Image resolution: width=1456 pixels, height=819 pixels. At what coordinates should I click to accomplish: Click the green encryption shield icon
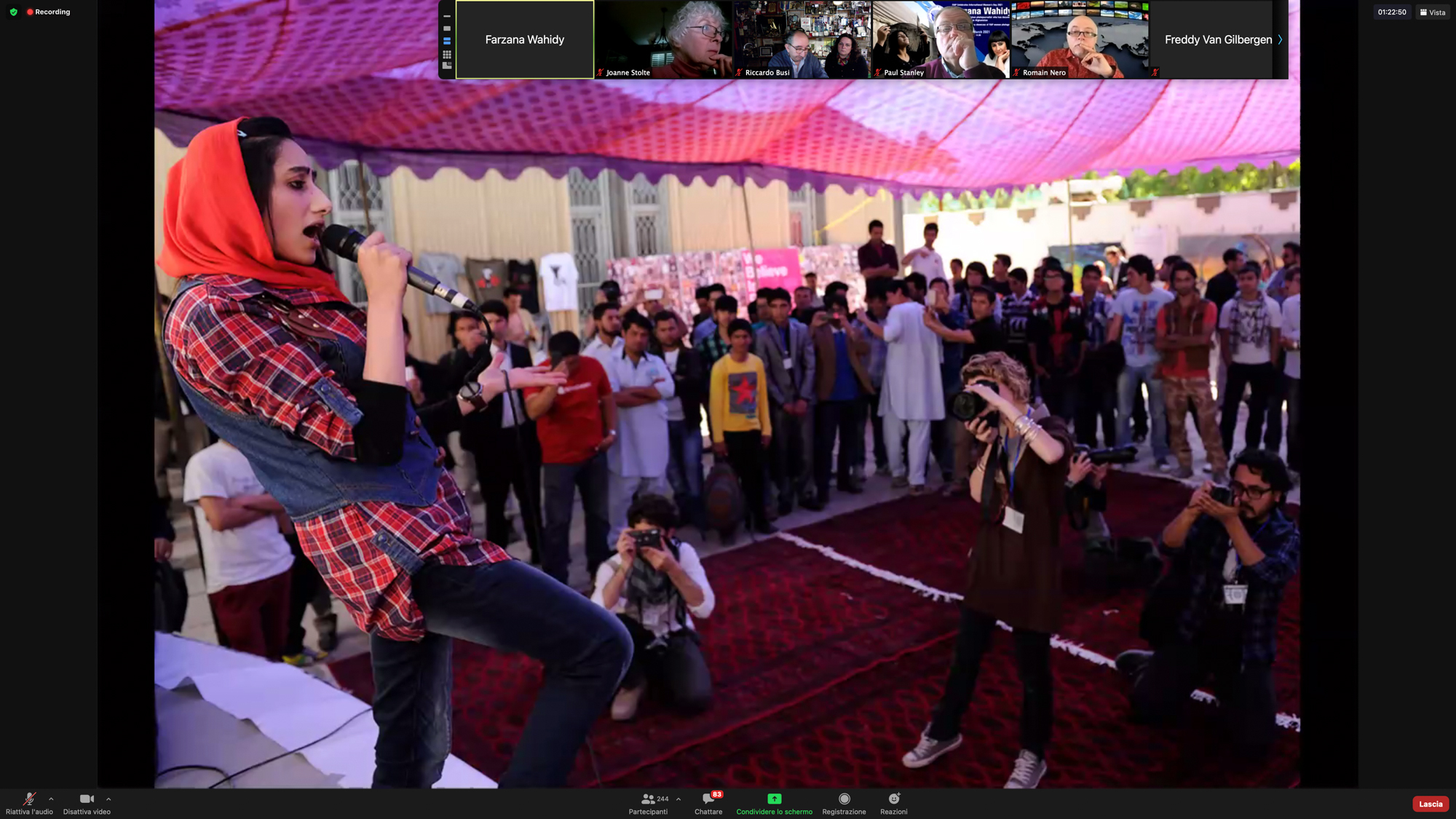(x=13, y=12)
